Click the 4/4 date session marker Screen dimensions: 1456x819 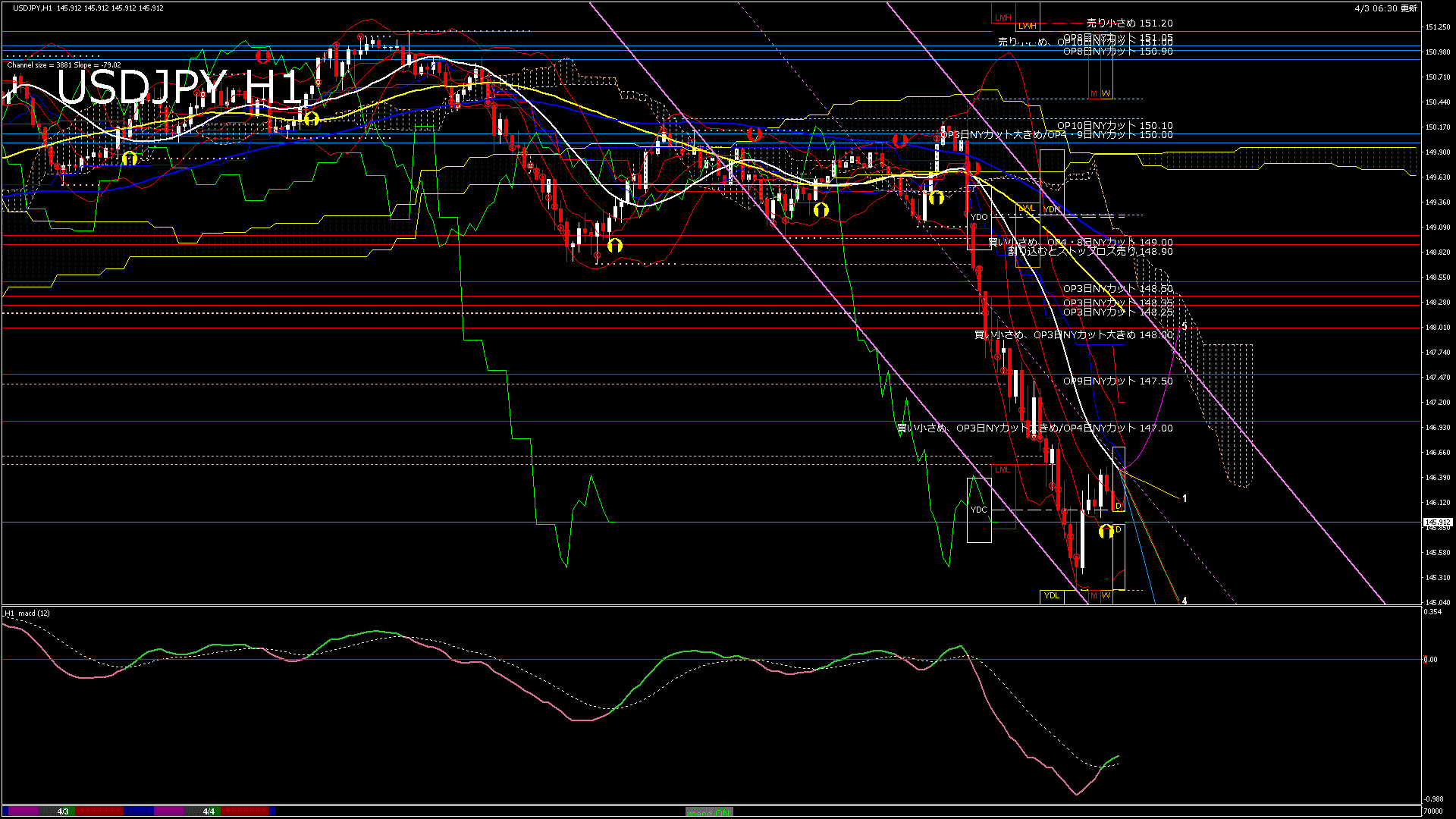pos(209,811)
